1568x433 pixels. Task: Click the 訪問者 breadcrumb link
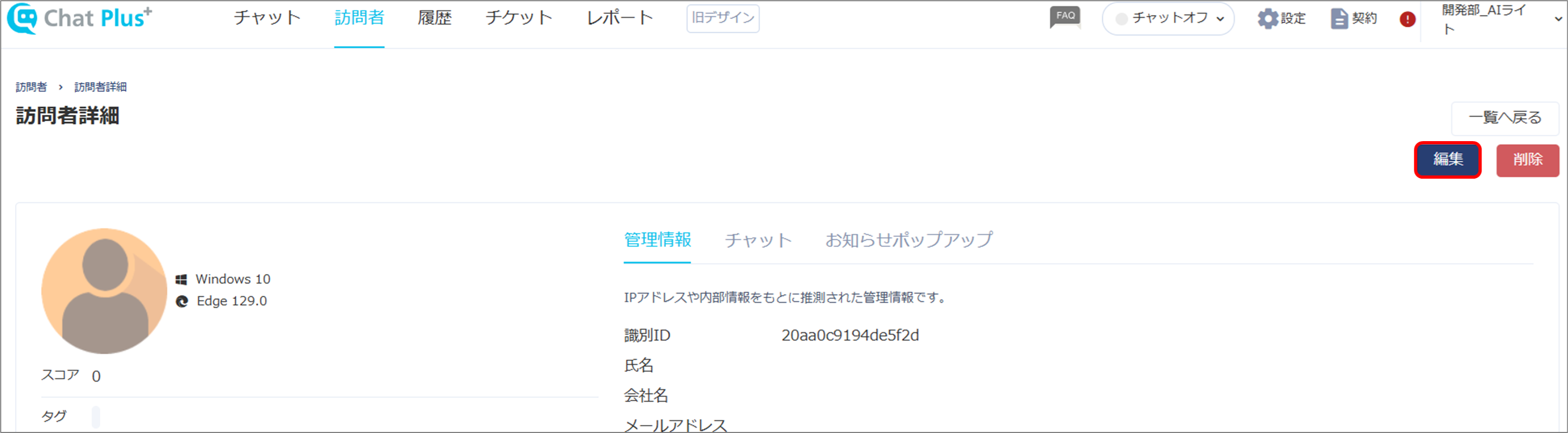tap(31, 87)
